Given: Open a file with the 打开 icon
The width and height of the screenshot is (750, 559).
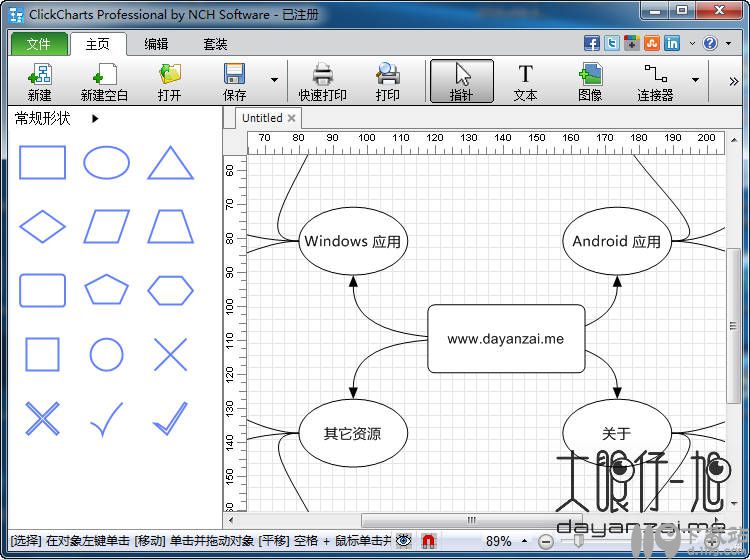Looking at the screenshot, I should pos(169,81).
